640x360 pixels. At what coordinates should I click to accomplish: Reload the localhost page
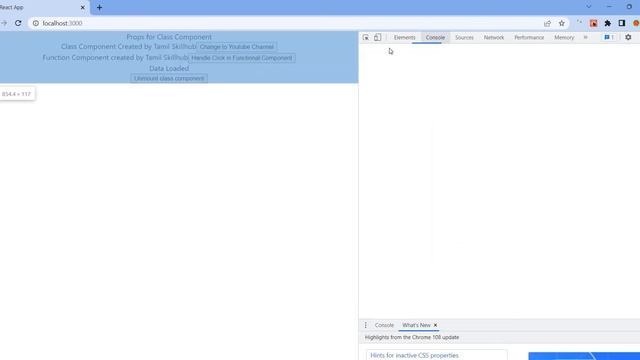pos(18,23)
